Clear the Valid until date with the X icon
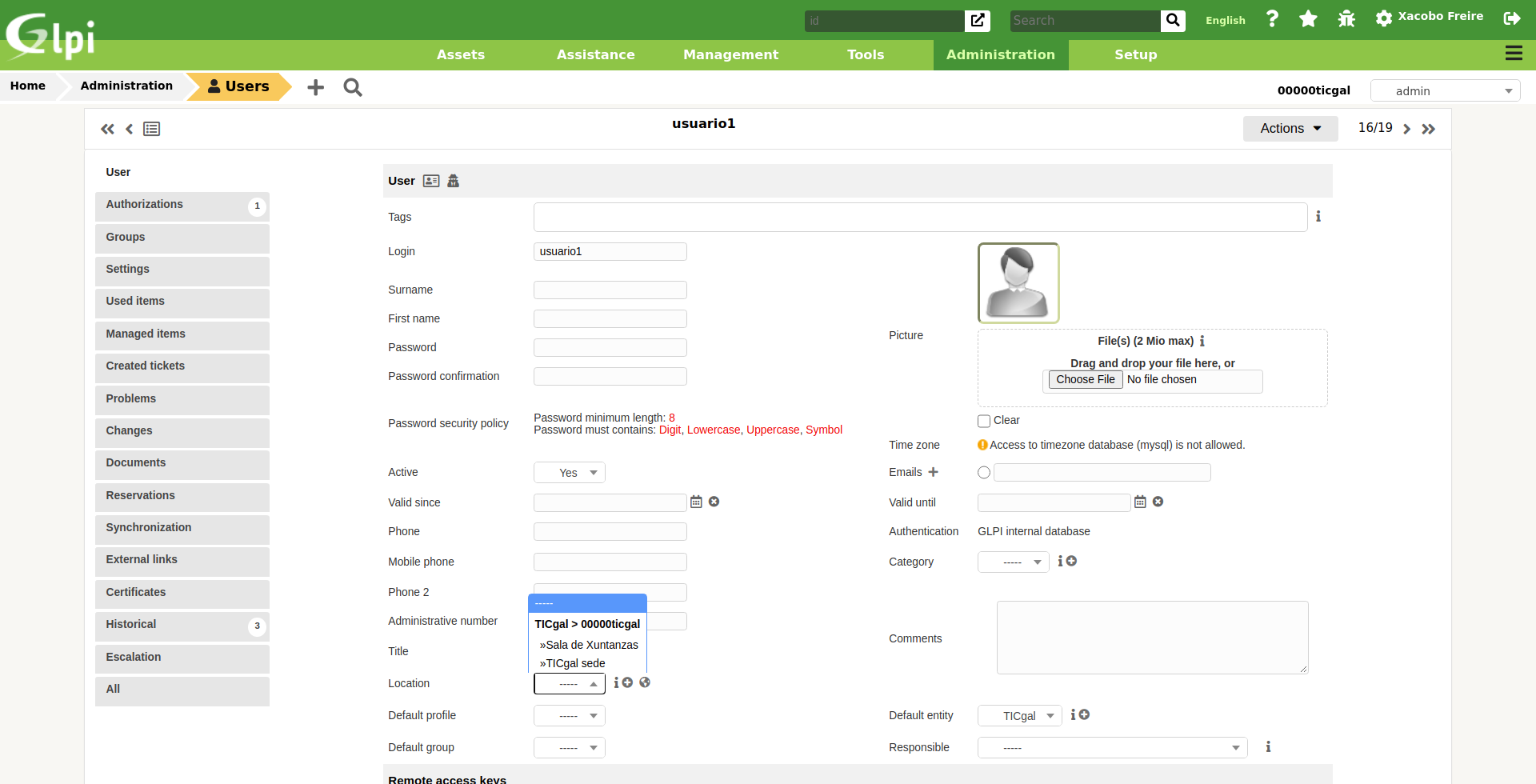 [1158, 502]
